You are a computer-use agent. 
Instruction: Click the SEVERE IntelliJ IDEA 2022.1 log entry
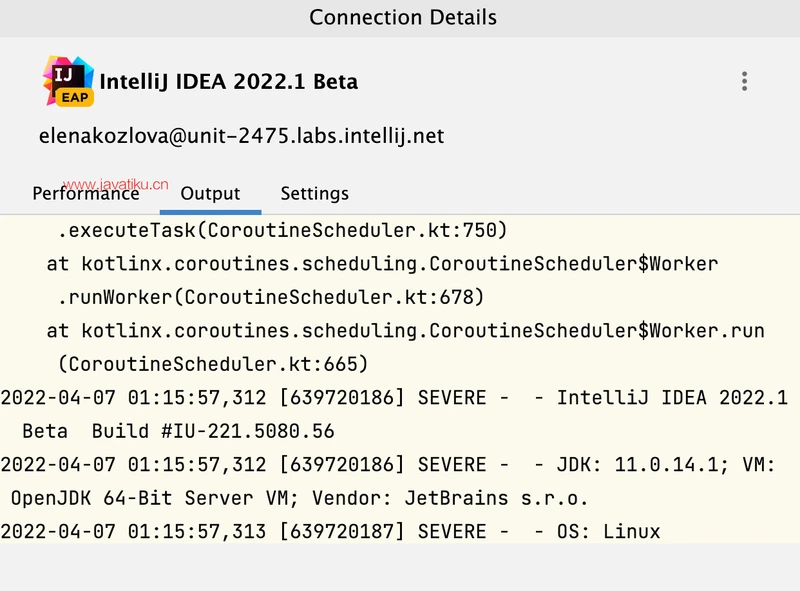pyautogui.click(x=394, y=398)
